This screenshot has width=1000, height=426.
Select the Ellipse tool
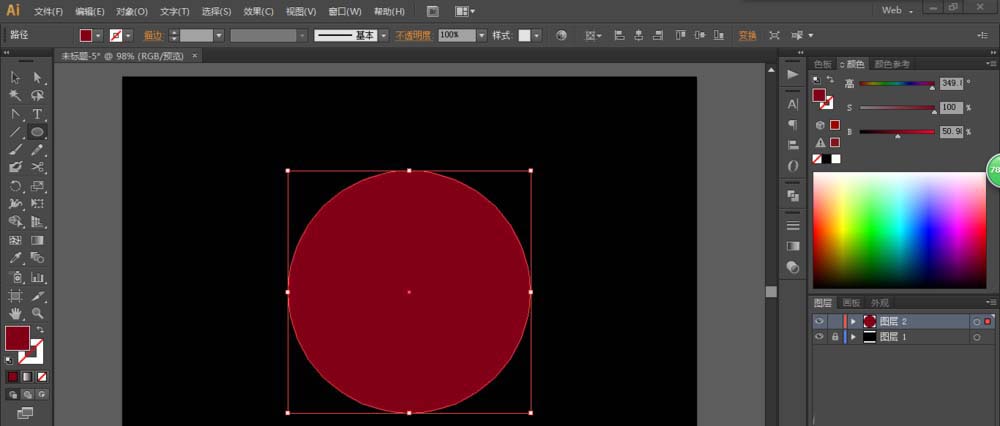38,132
